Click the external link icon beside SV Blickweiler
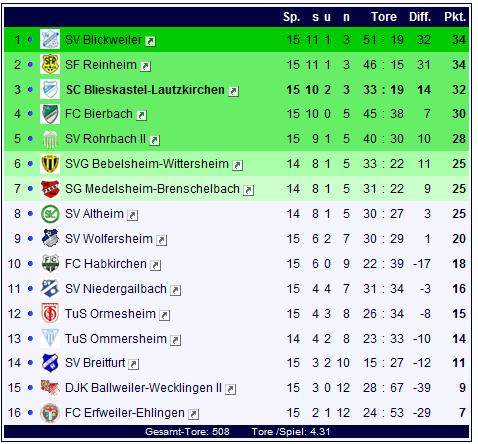 click(151, 41)
